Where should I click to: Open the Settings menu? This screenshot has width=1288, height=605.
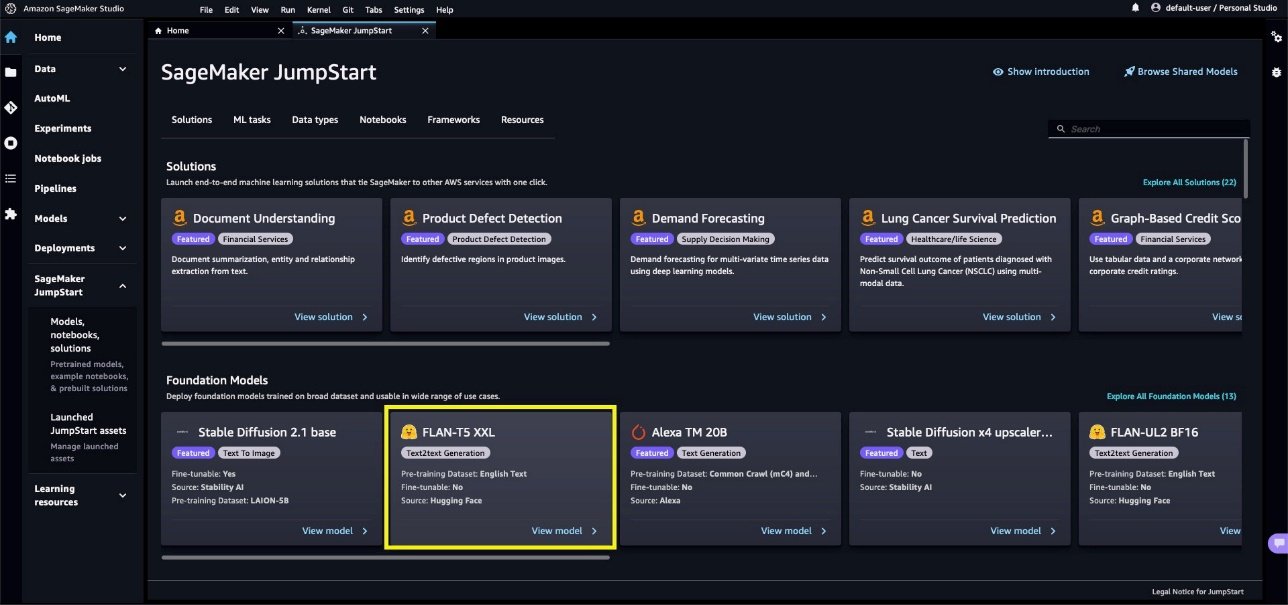coord(409,9)
